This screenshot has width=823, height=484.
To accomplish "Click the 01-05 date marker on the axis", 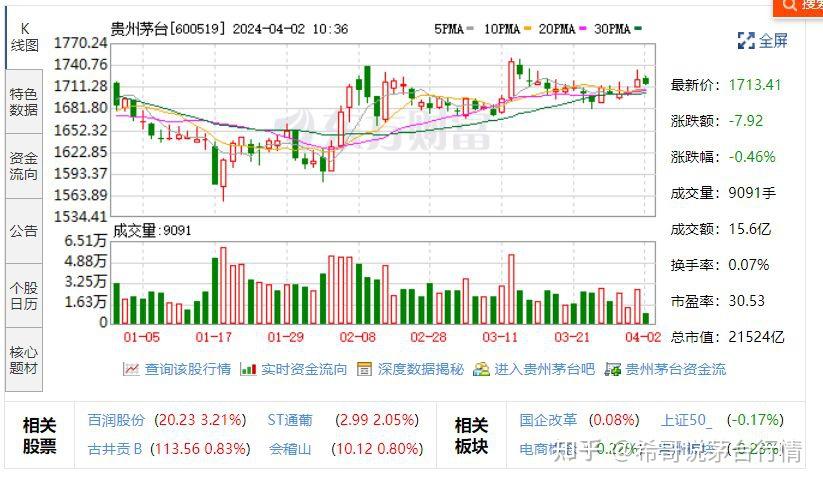I will point(141,337).
